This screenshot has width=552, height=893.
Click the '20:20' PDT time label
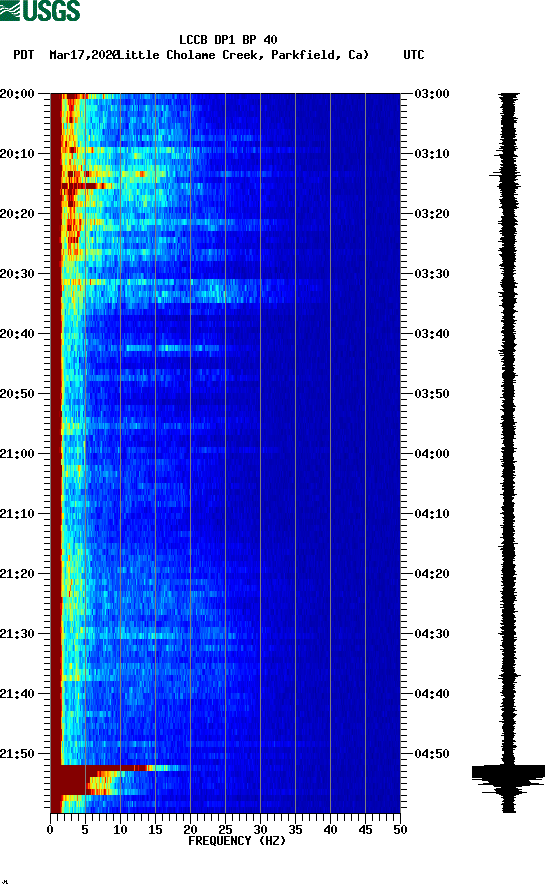pos(17,214)
